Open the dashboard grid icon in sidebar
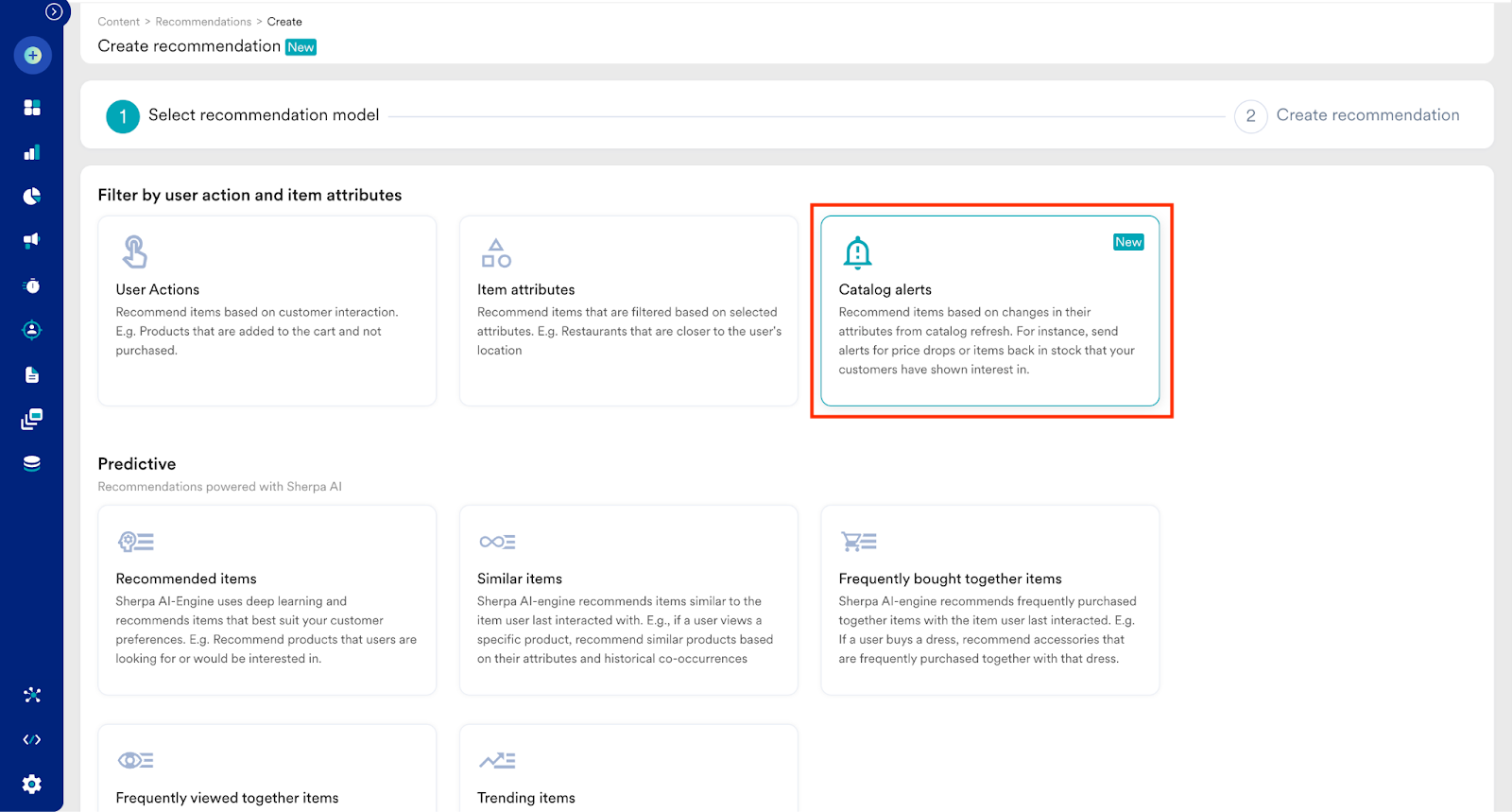 pos(32,108)
